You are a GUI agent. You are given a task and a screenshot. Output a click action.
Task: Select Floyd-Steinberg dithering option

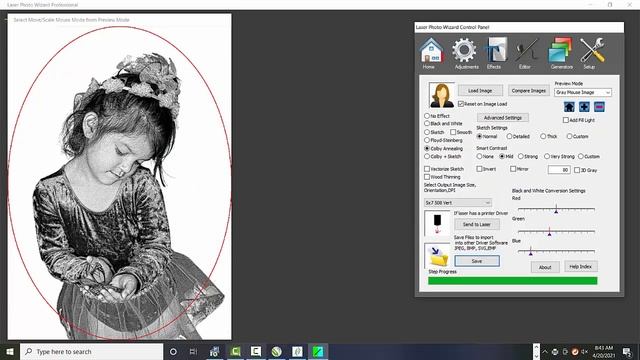pos(427,140)
